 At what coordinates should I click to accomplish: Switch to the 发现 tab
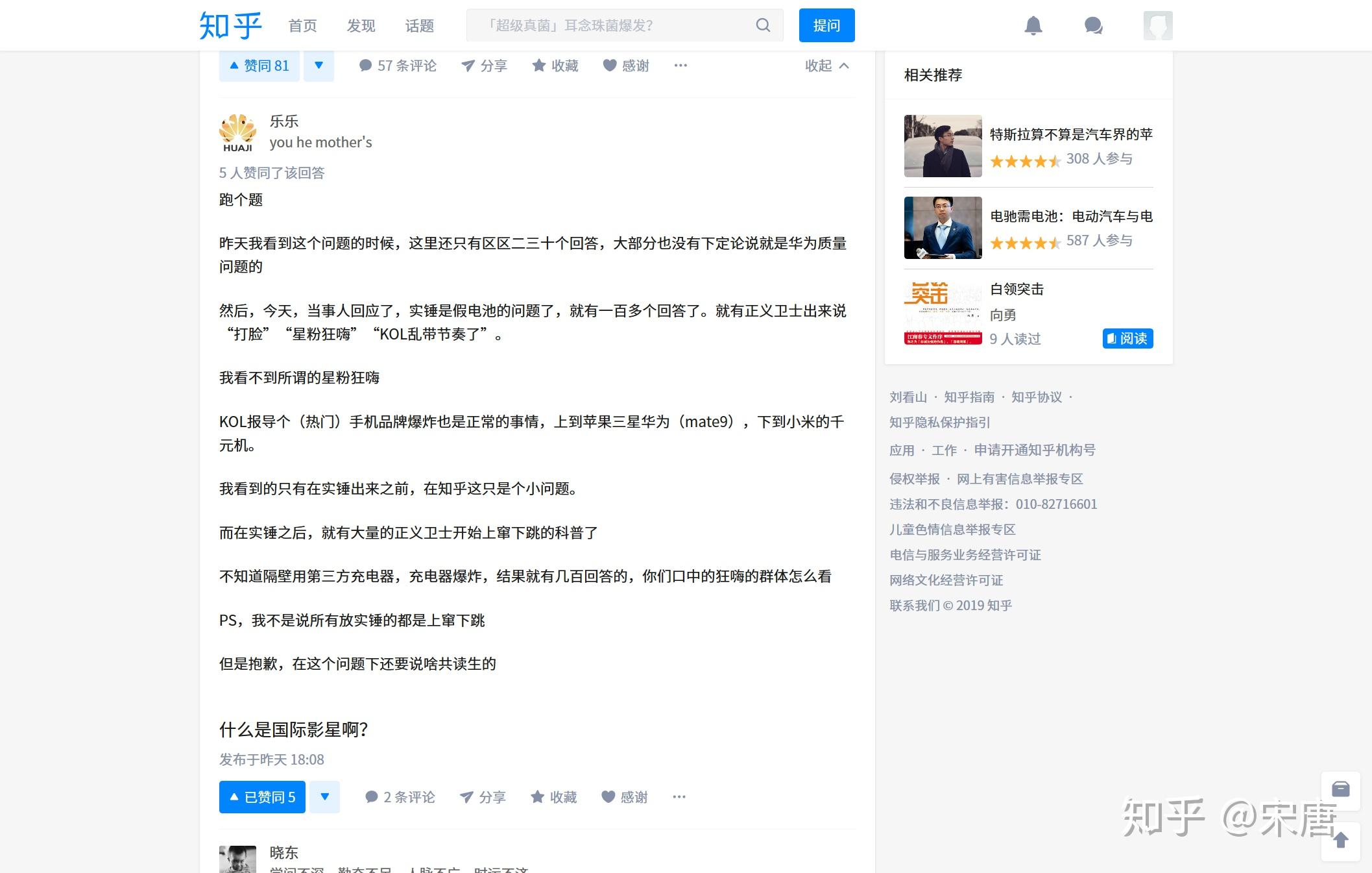click(x=361, y=26)
